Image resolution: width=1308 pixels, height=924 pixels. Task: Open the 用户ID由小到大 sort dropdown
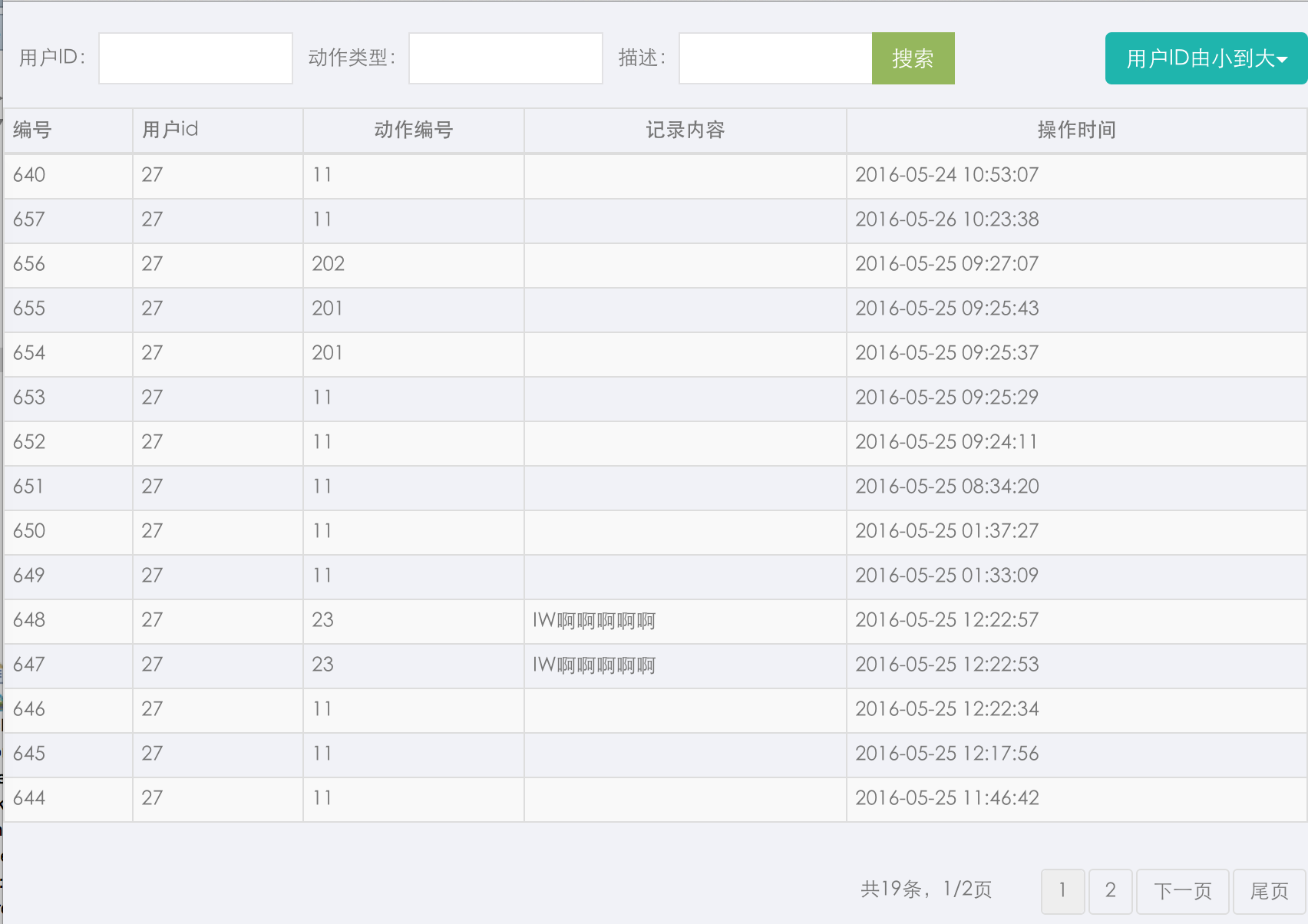click(x=1207, y=58)
